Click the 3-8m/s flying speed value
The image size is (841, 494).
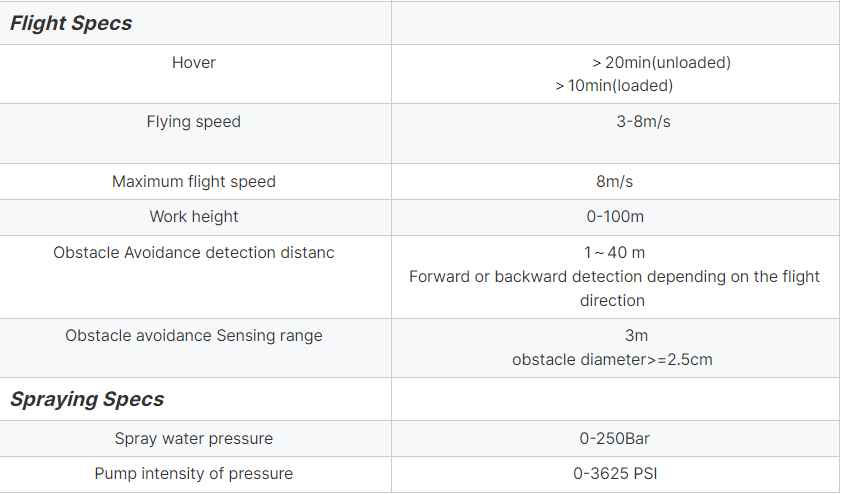pyautogui.click(x=614, y=122)
